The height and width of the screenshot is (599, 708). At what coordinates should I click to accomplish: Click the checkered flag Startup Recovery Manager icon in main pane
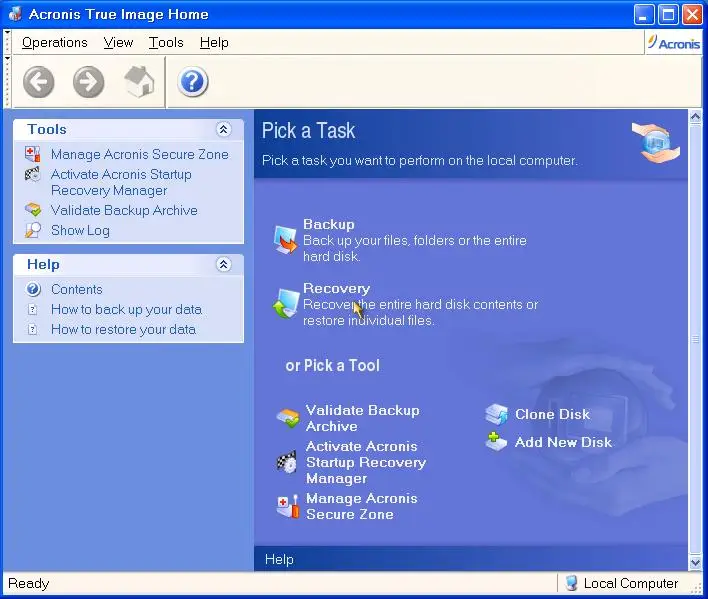[287, 462]
